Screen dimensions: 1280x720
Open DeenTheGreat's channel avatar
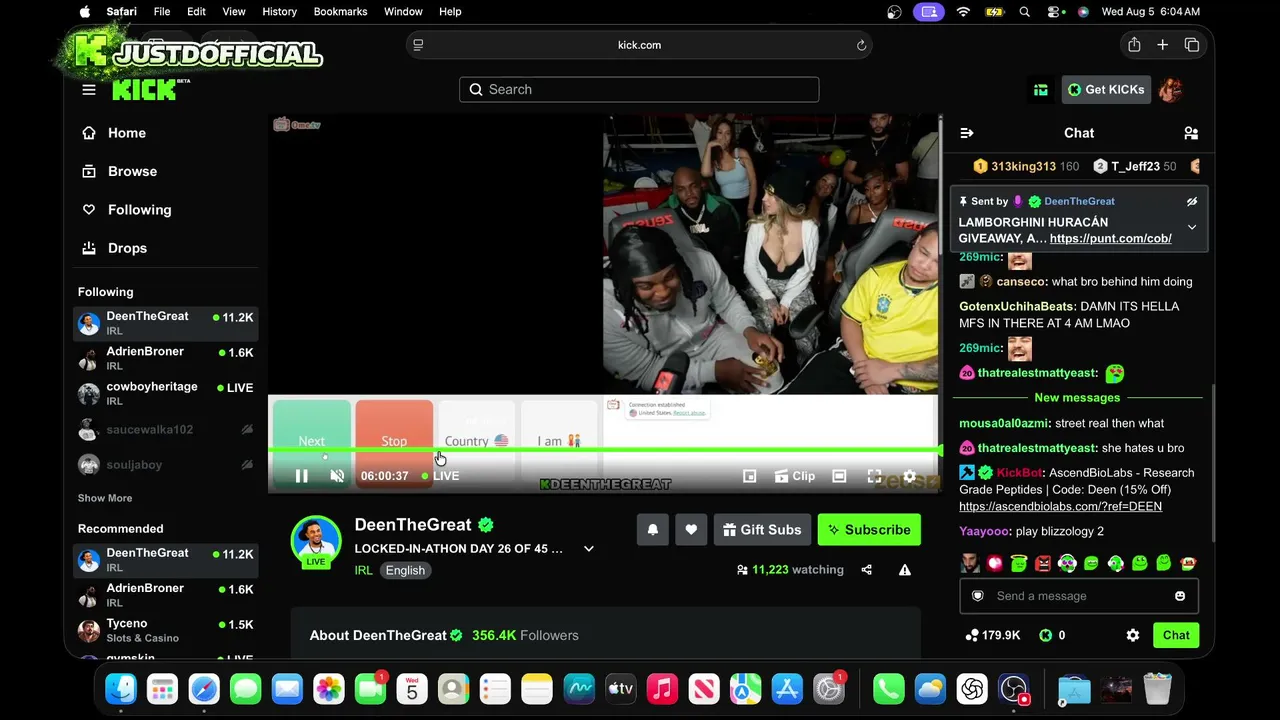(316, 540)
